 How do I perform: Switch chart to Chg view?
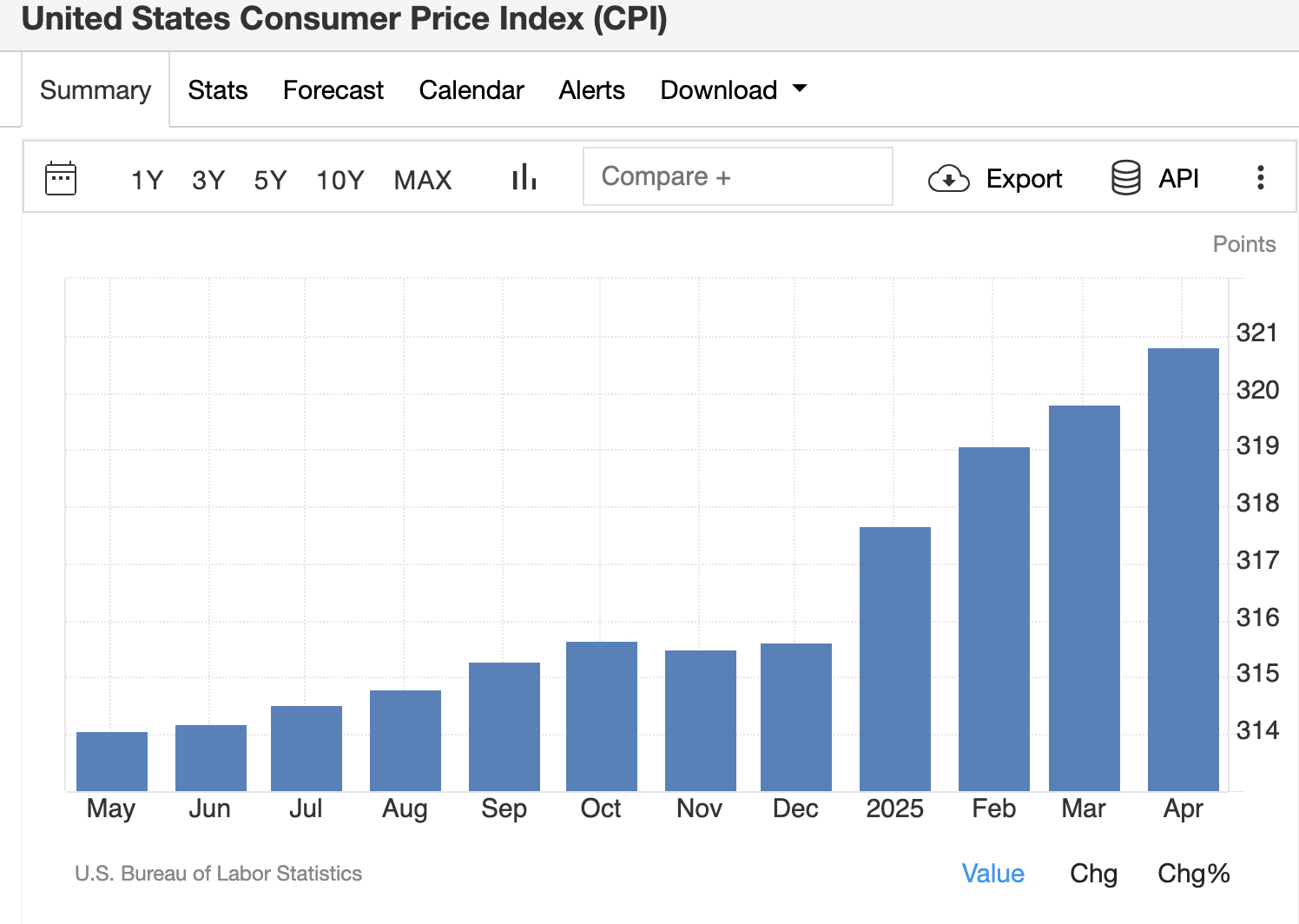1093,874
